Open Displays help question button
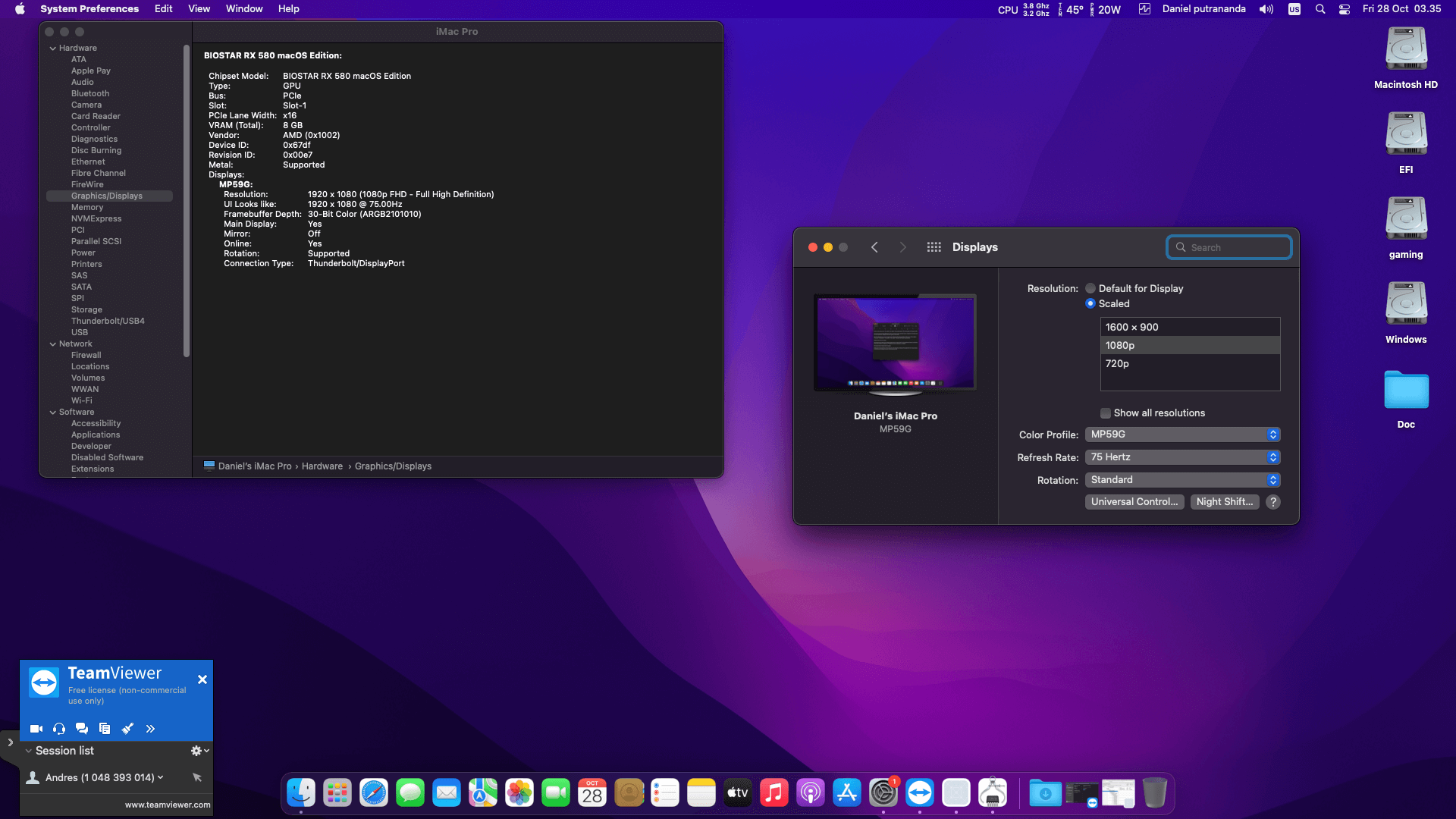The height and width of the screenshot is (819, 1456). (1273, 502)
